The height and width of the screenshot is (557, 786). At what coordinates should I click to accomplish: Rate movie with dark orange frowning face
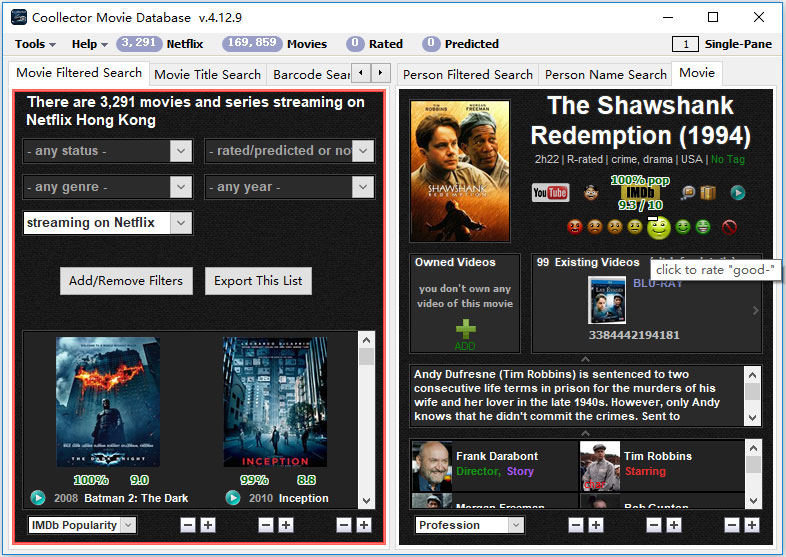[595, 228]
